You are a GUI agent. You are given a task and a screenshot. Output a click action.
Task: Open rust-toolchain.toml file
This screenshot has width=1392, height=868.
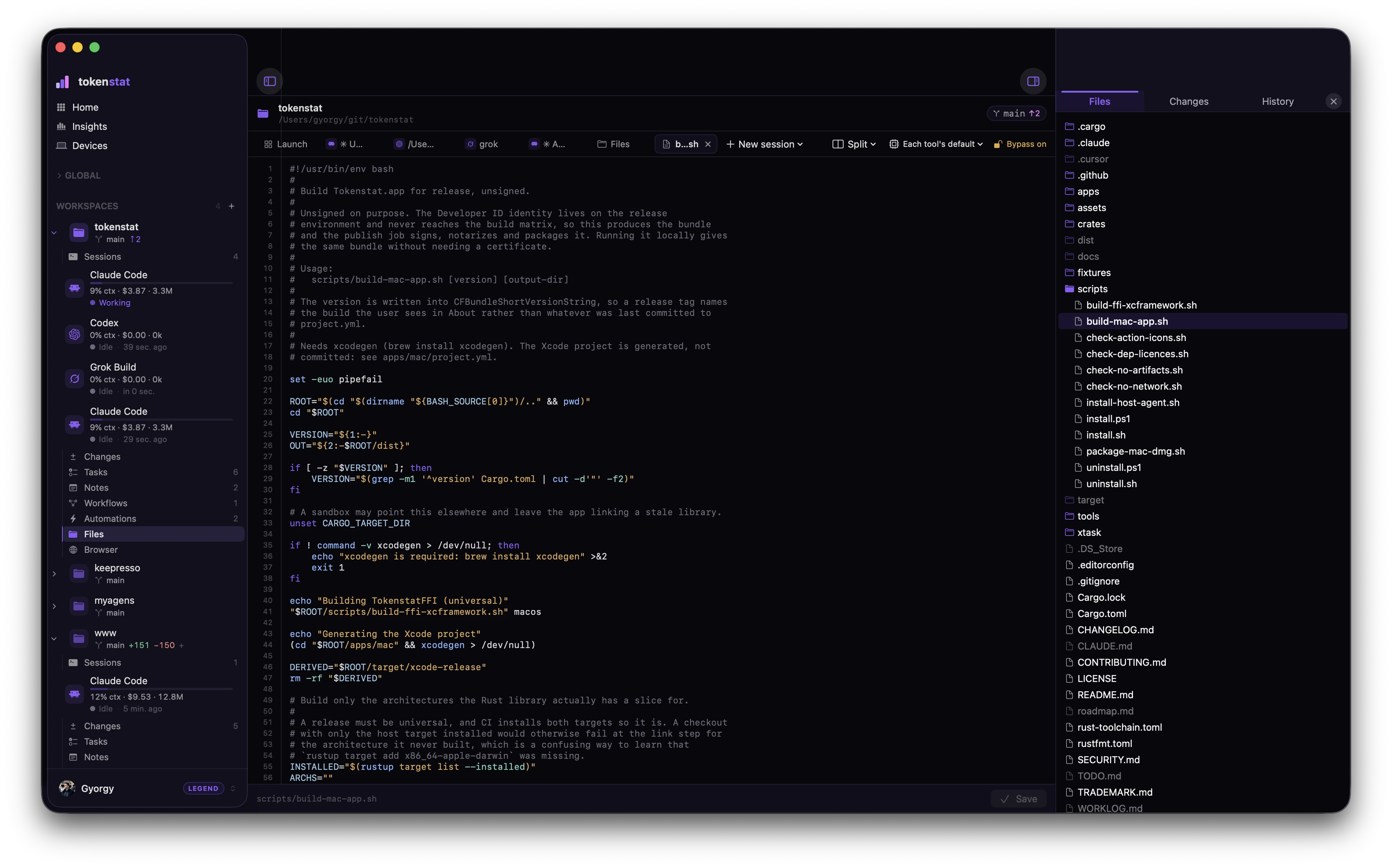[1203, 727]
